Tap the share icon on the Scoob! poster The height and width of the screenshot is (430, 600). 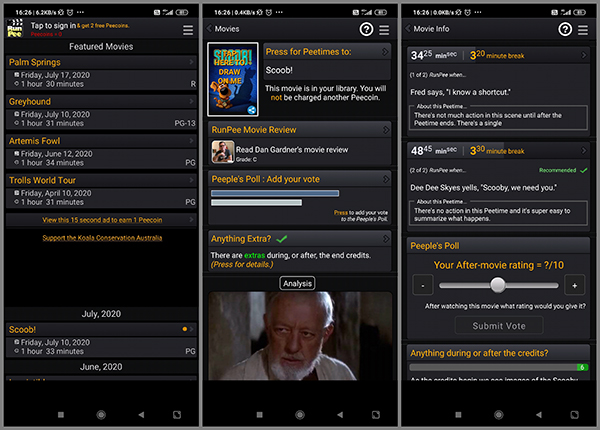pyautogui.click(x=251, y=110)
